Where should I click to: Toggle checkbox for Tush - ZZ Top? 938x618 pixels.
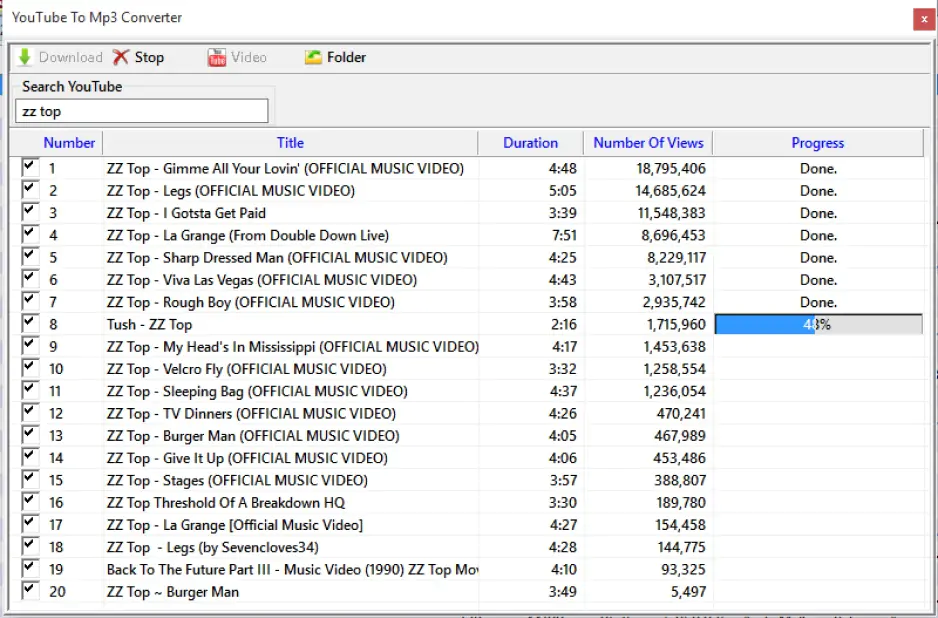[29, 323]
